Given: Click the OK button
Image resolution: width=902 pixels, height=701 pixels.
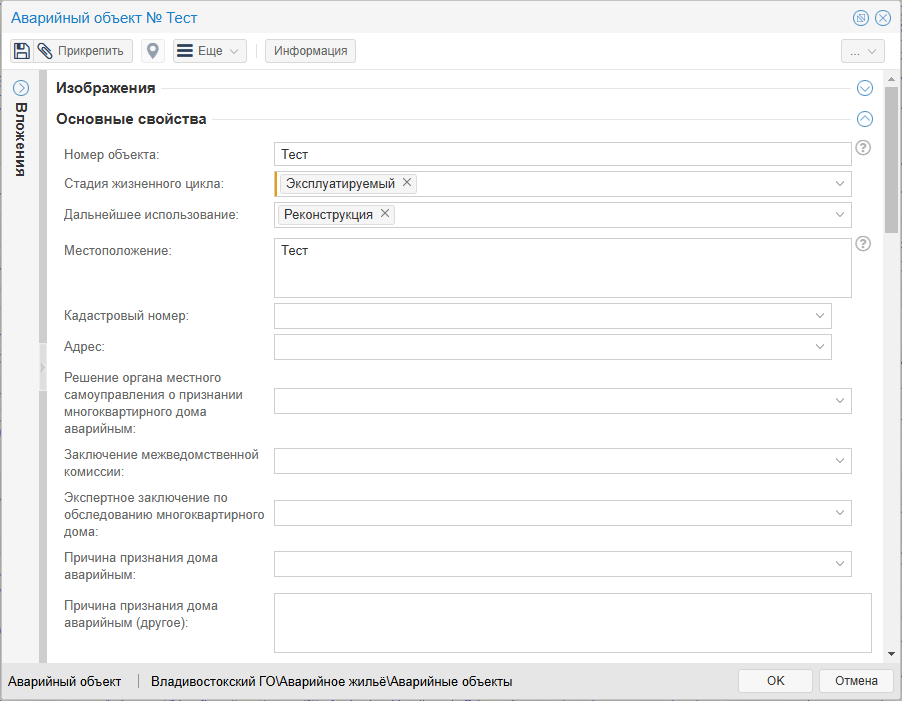Looking at the screenshot, I should click(775, 681).
